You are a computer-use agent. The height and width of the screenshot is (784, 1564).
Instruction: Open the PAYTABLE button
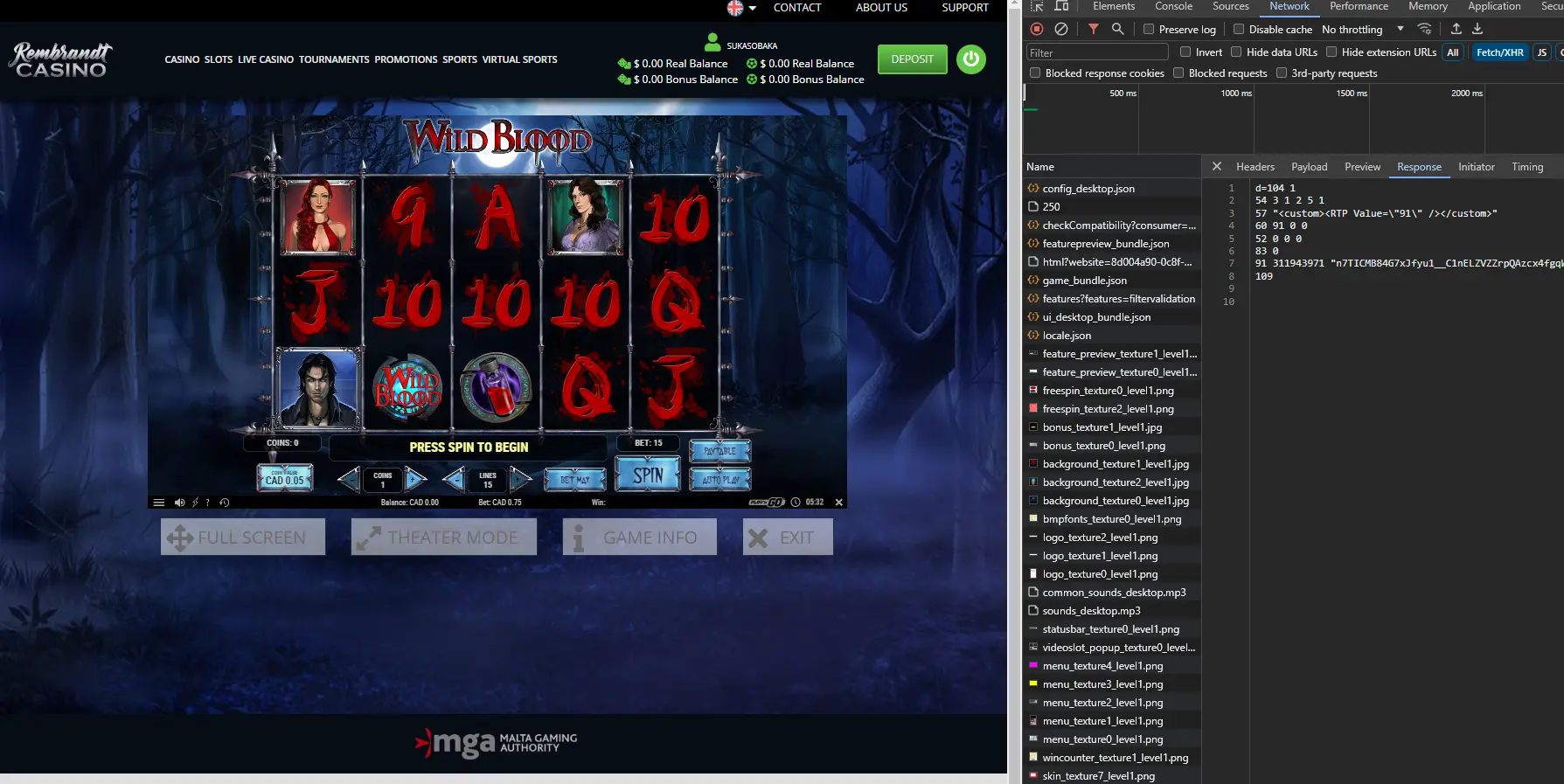[x=719, y=451]
